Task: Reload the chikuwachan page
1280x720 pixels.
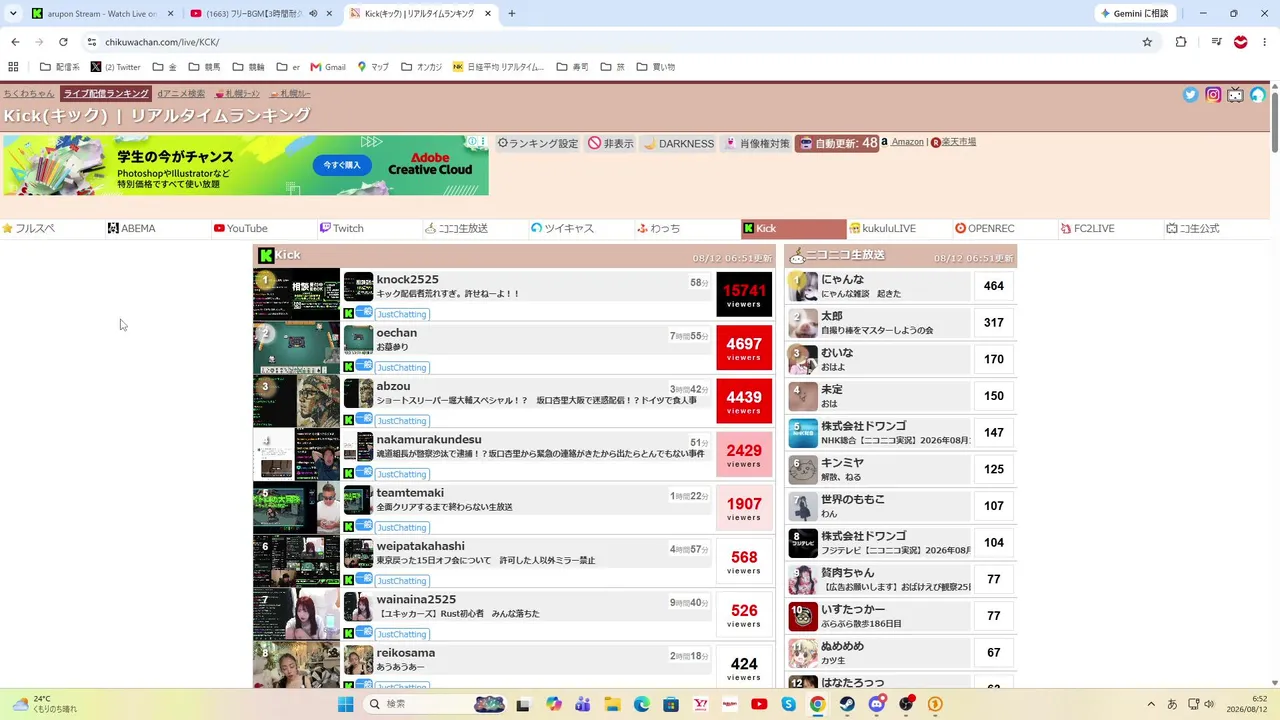Action: (63, 42)
